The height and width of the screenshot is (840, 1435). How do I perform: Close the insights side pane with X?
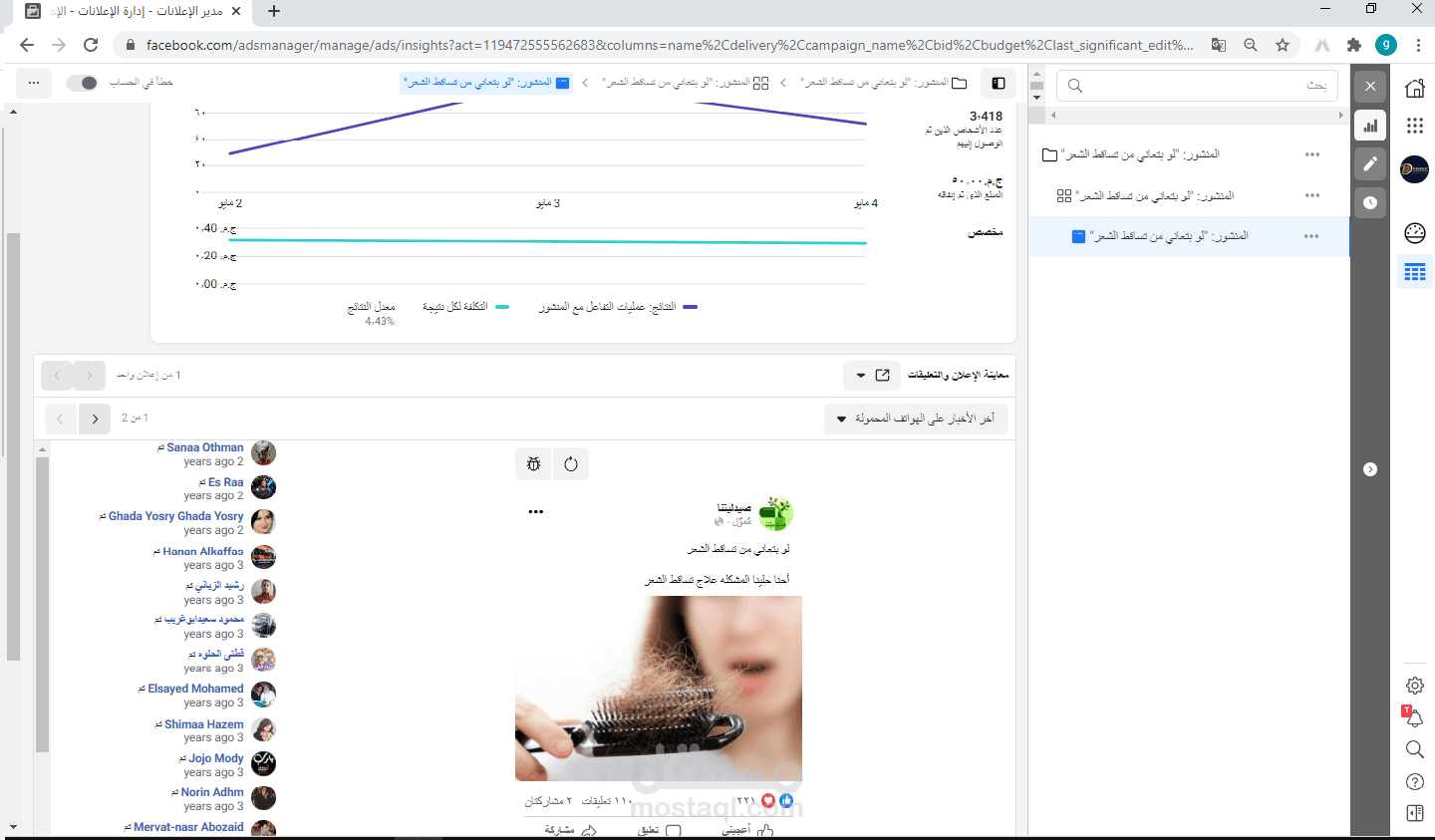[x=1370, y=86]
